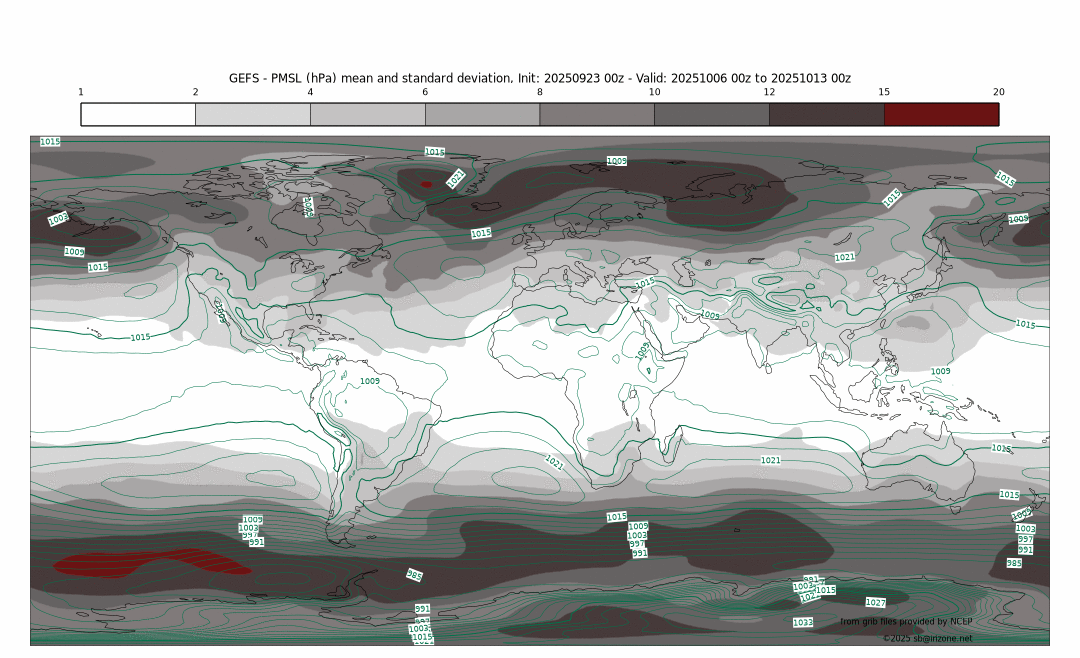
Task: Click the red hatched area in South Pacific
Action: 150,565
